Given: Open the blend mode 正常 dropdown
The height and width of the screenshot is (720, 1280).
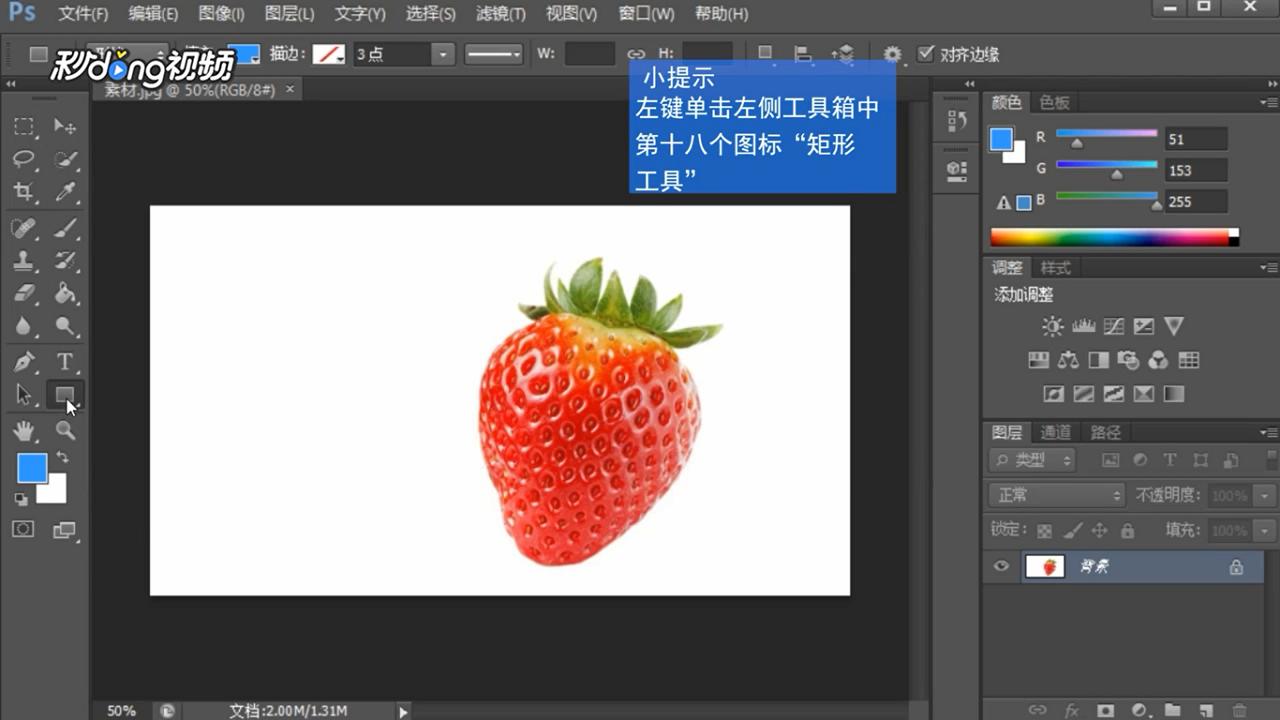Looking at the screenshot, I should tap(1057, 495).
